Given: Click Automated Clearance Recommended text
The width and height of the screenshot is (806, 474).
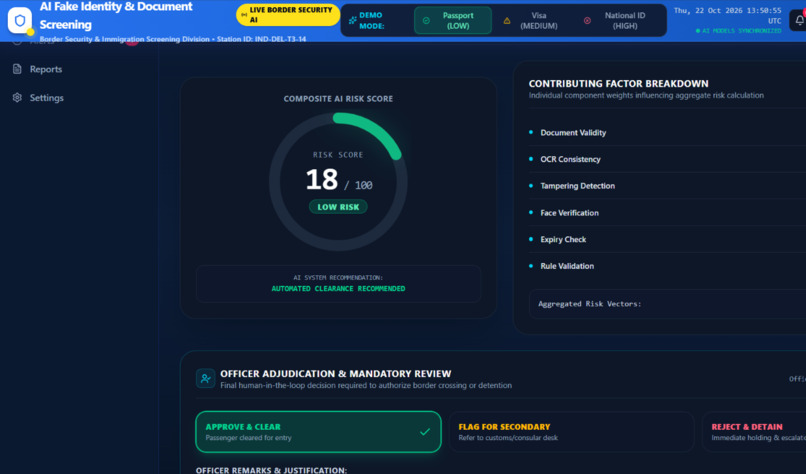Looking at the screenshot, I should (338, 288).
